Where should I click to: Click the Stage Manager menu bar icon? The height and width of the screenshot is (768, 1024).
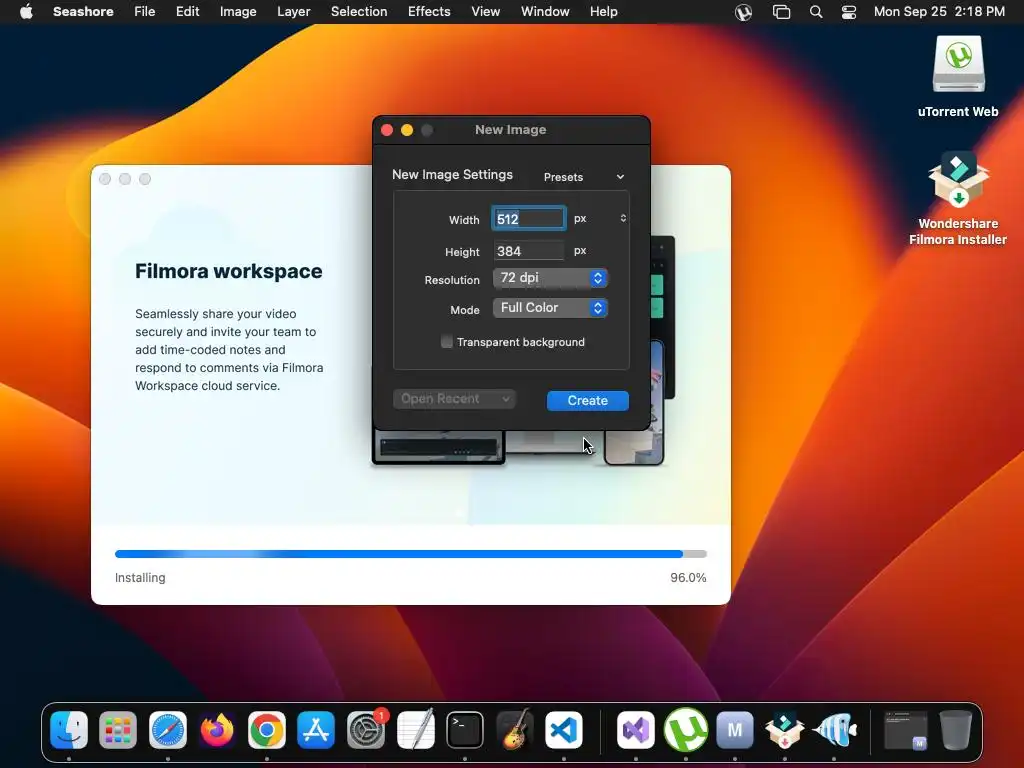click(x=781, y=12)
